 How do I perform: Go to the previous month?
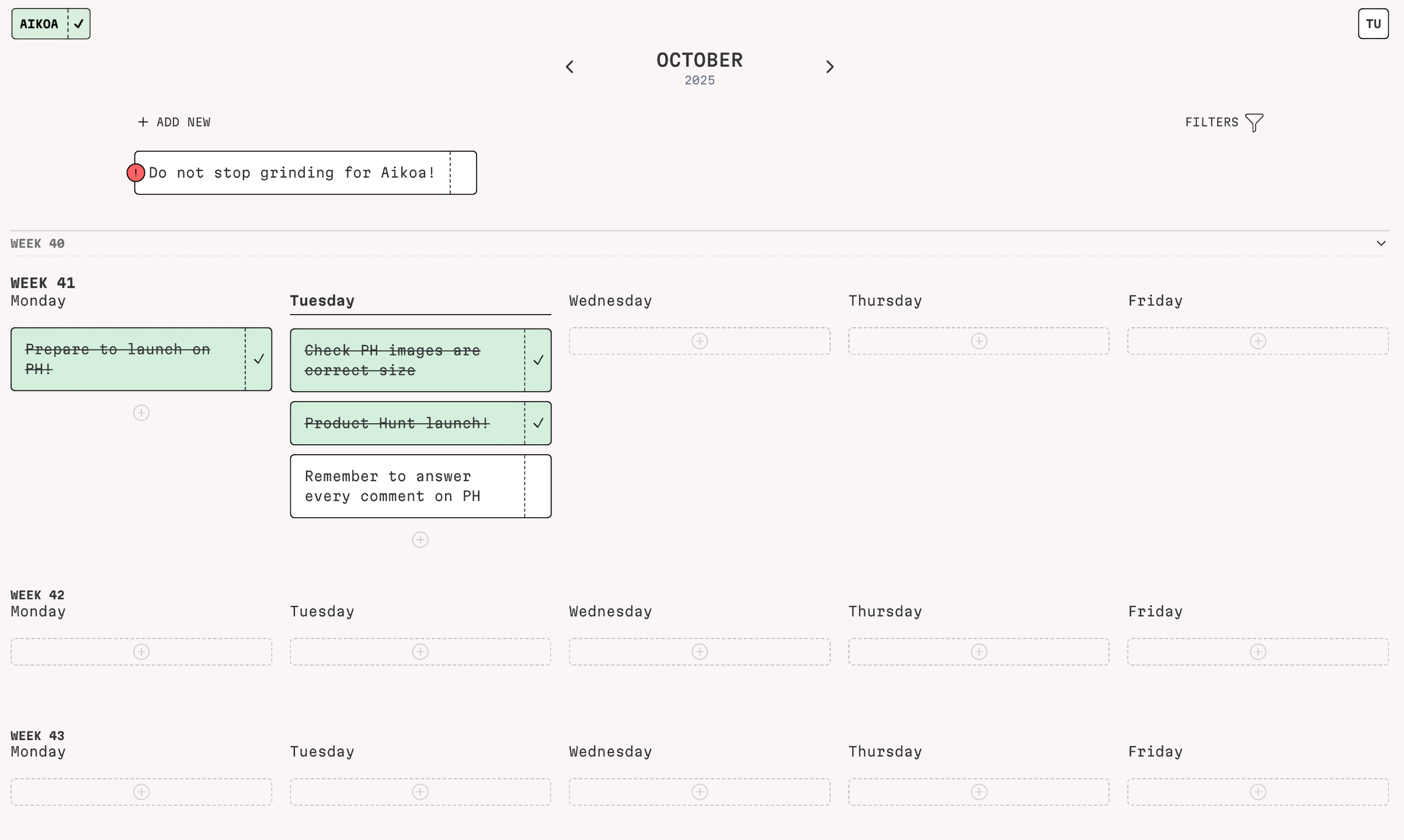(570, 67)
